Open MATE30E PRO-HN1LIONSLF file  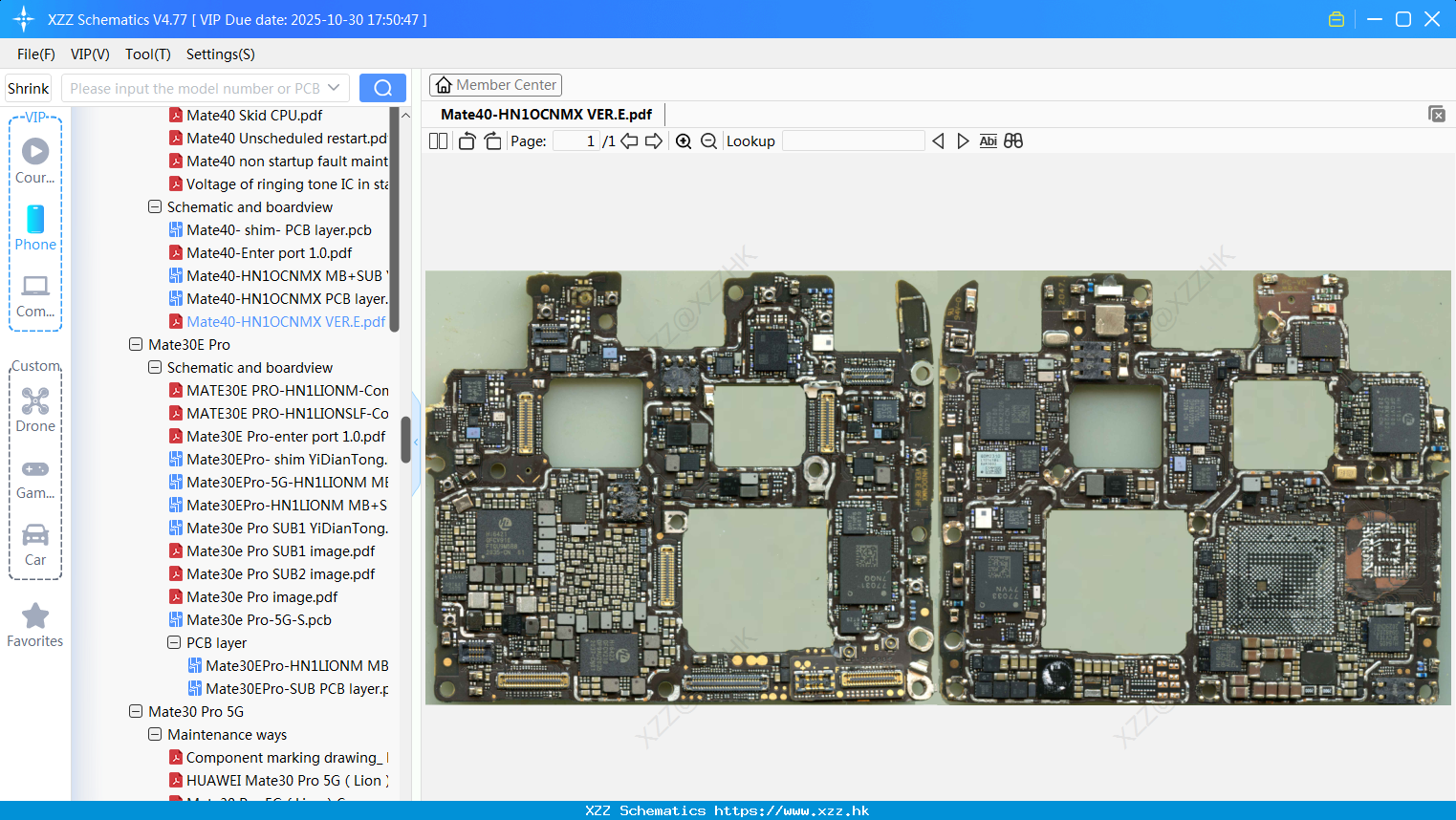(278, 413)
